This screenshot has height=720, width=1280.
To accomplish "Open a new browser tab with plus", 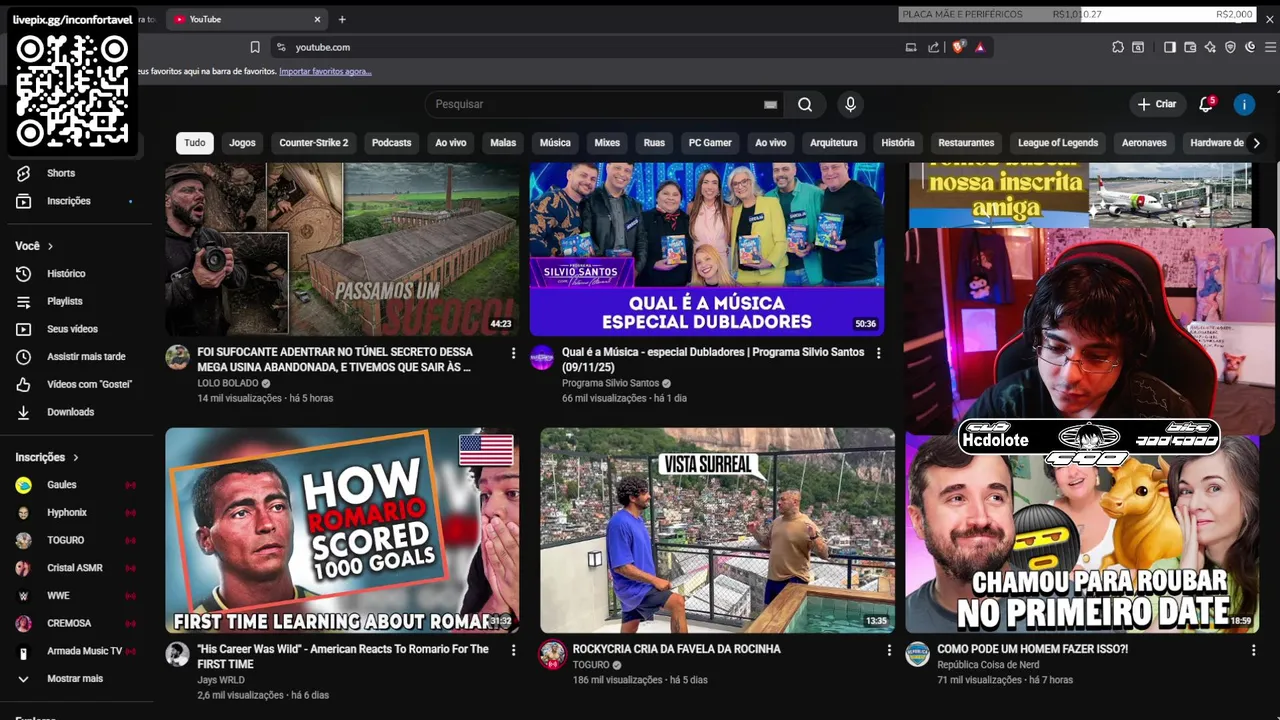I will pyautogui.click(x=342, y=19).
